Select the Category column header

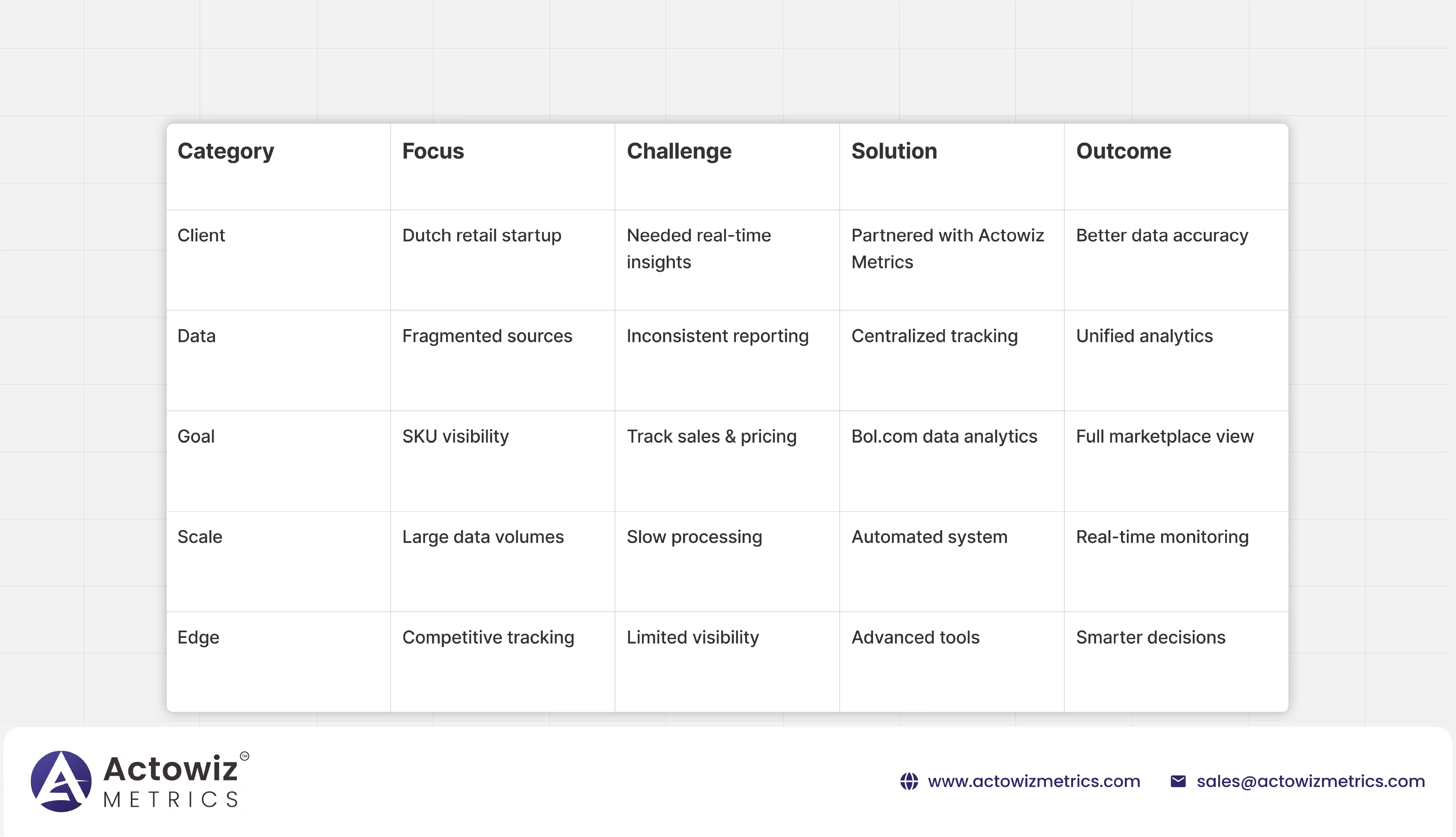click(x=225, y=151)
